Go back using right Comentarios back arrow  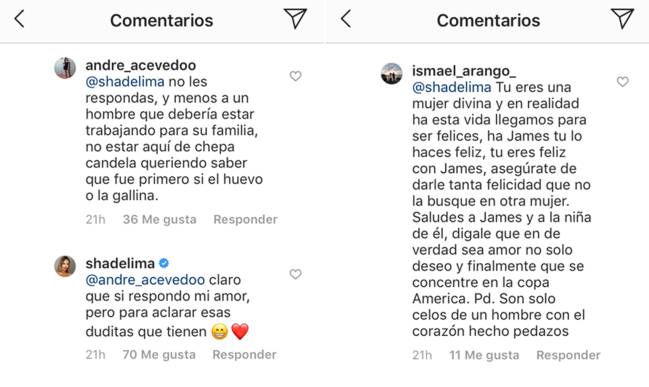[346, 19]
